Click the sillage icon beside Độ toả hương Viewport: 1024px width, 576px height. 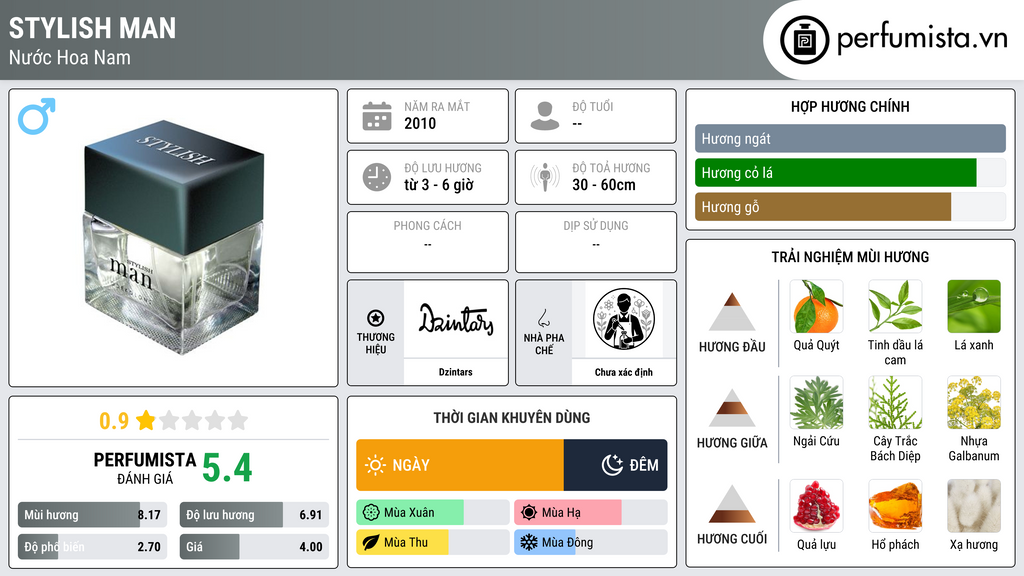pos(545,177)
